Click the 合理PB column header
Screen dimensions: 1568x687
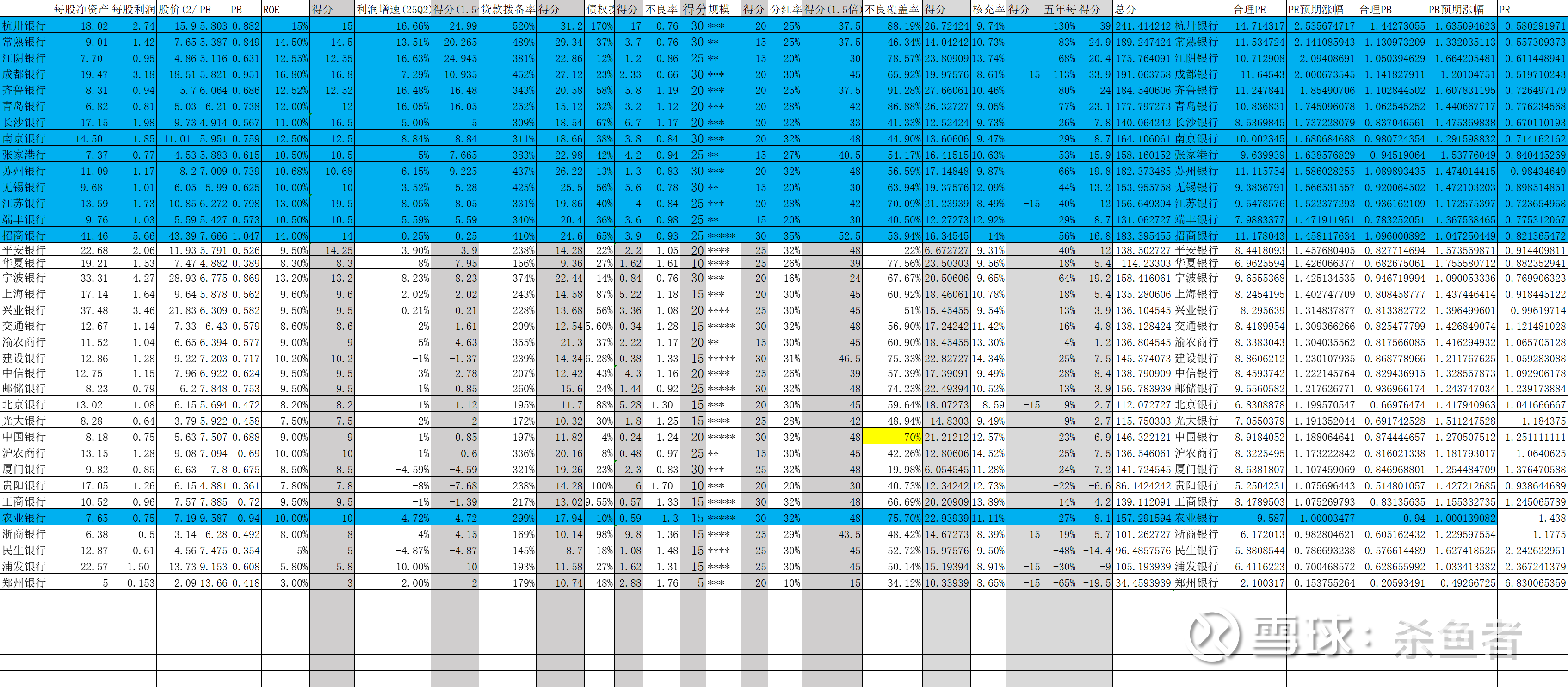coord(1391,9)
